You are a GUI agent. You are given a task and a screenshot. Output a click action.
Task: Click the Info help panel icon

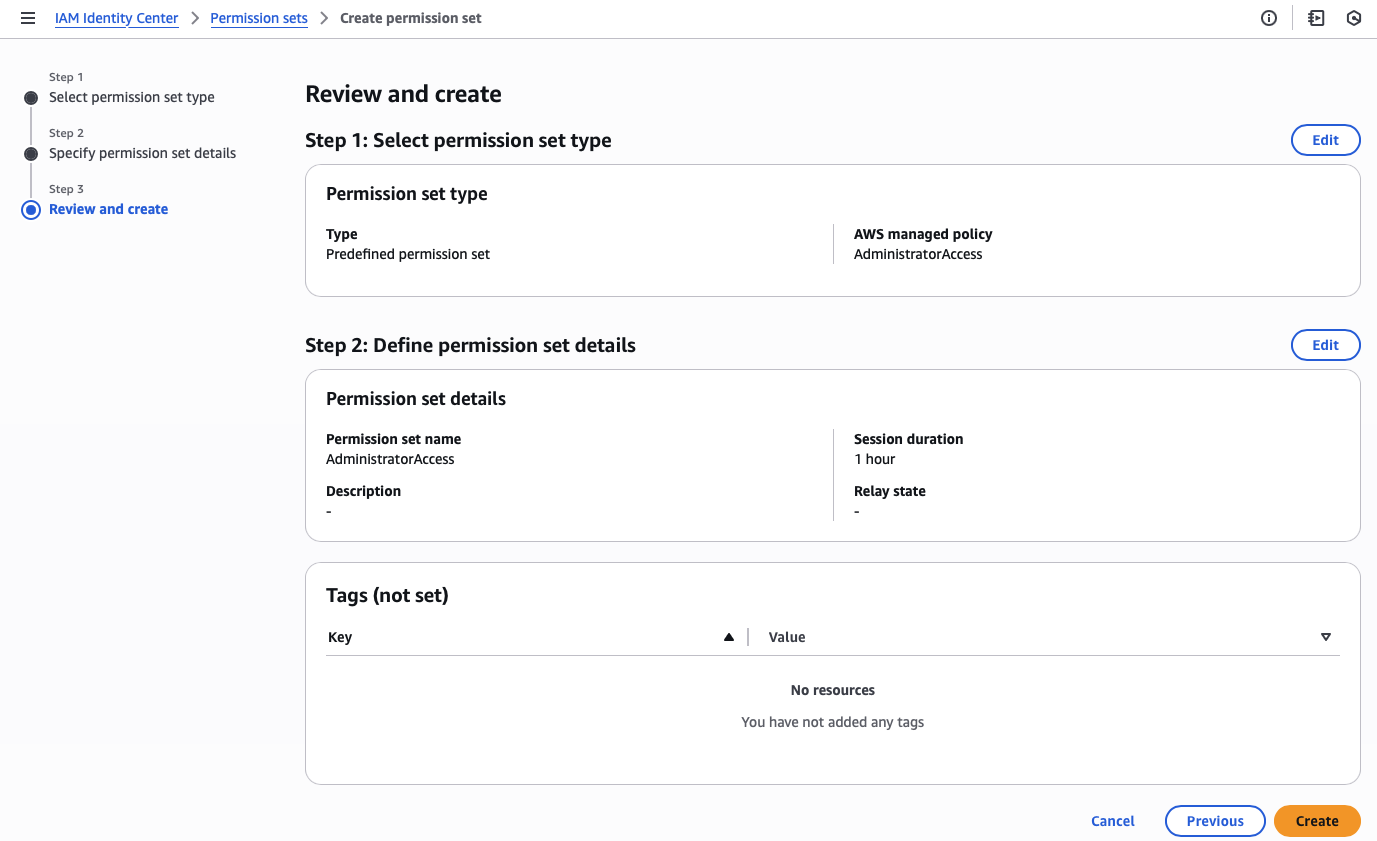pyautogui.click(x=1268, y=18)
